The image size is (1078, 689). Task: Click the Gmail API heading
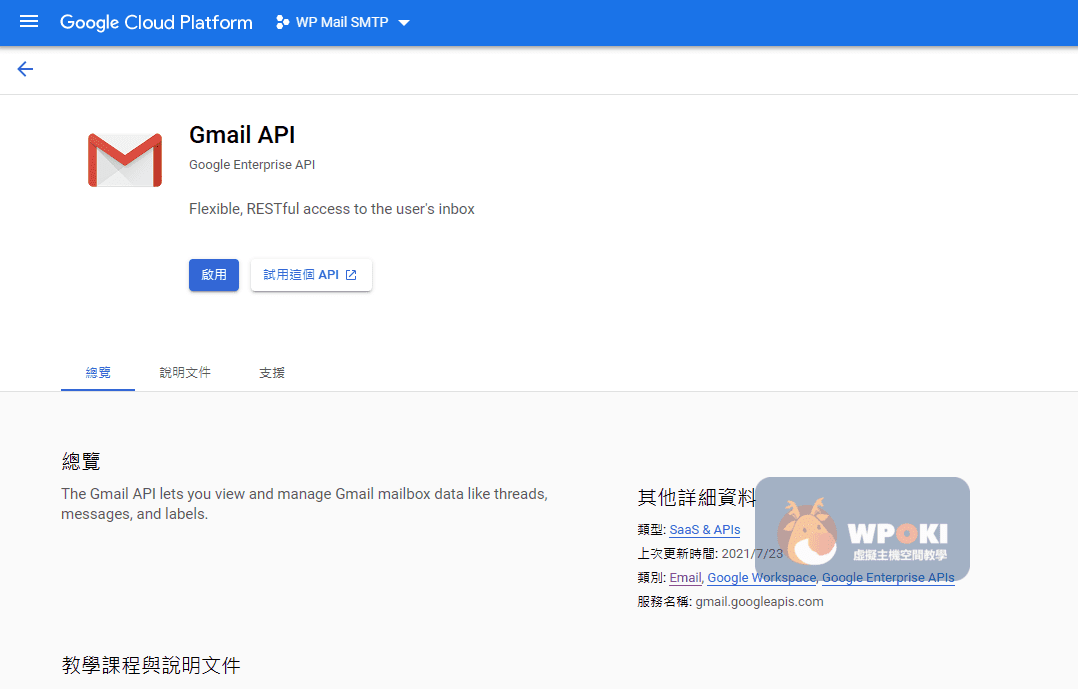(x=242, y=135)
